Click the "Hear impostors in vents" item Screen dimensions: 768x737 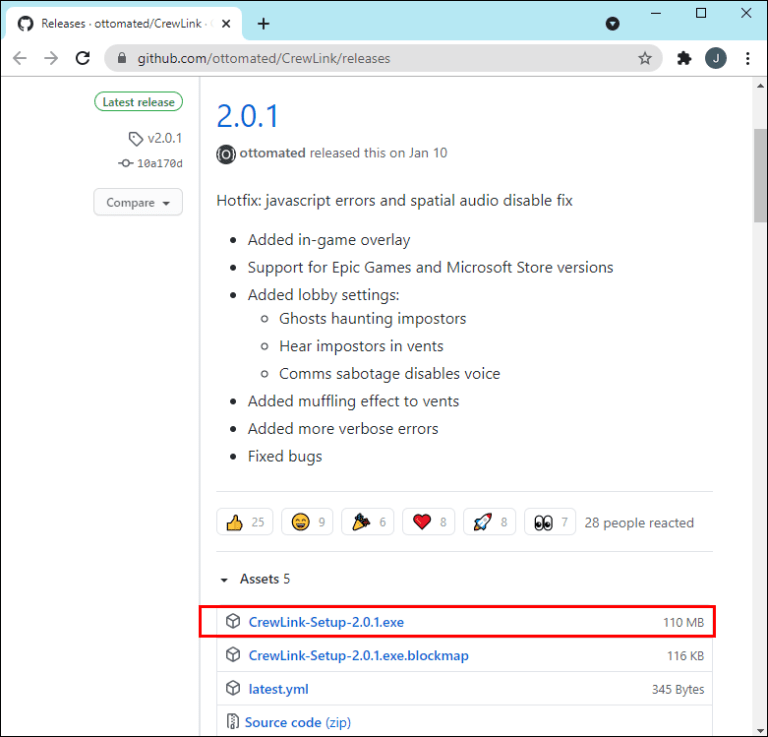(x=361, y=346)
